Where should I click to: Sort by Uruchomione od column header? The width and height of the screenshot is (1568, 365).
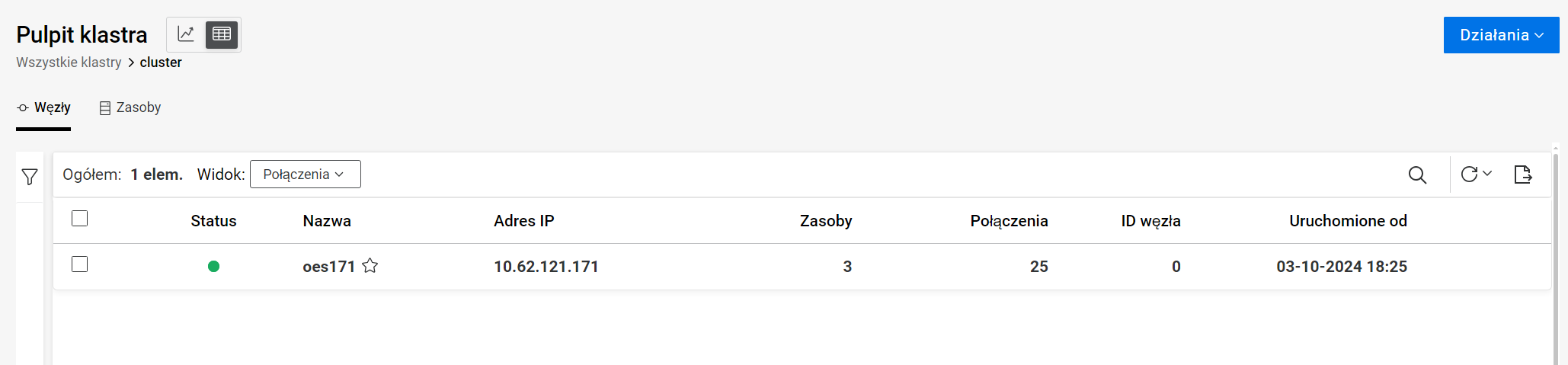coord(1347,221)
